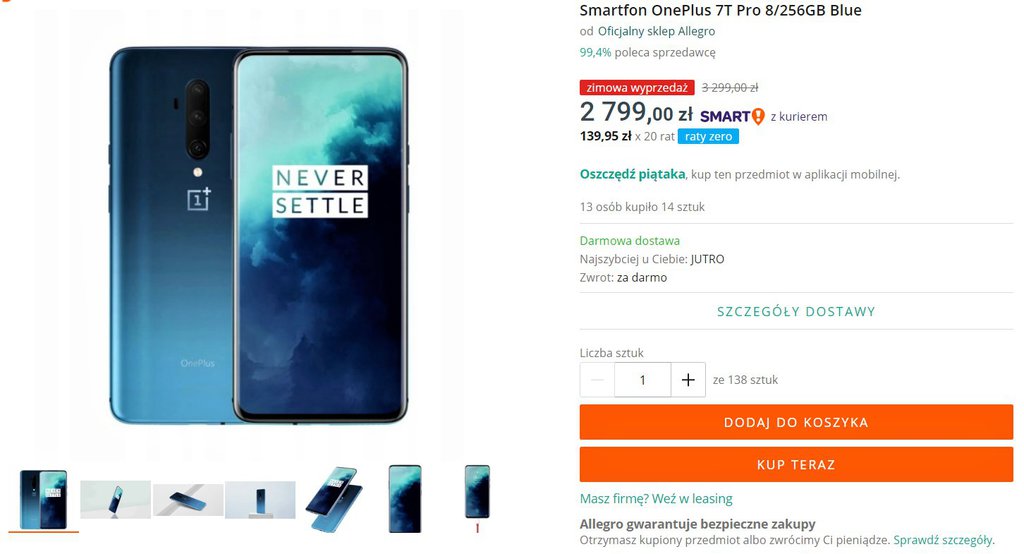Select the fourth thumbnail of phone back on stand
This screenshot has height=554, width=1024.
pyautogui.click(x=260, y=499)
